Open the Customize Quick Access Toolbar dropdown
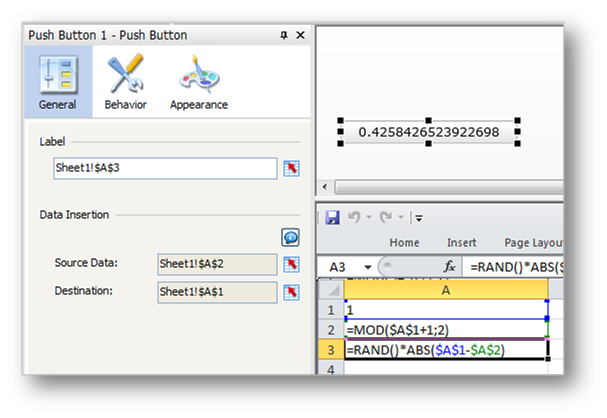 pos(419,217)
